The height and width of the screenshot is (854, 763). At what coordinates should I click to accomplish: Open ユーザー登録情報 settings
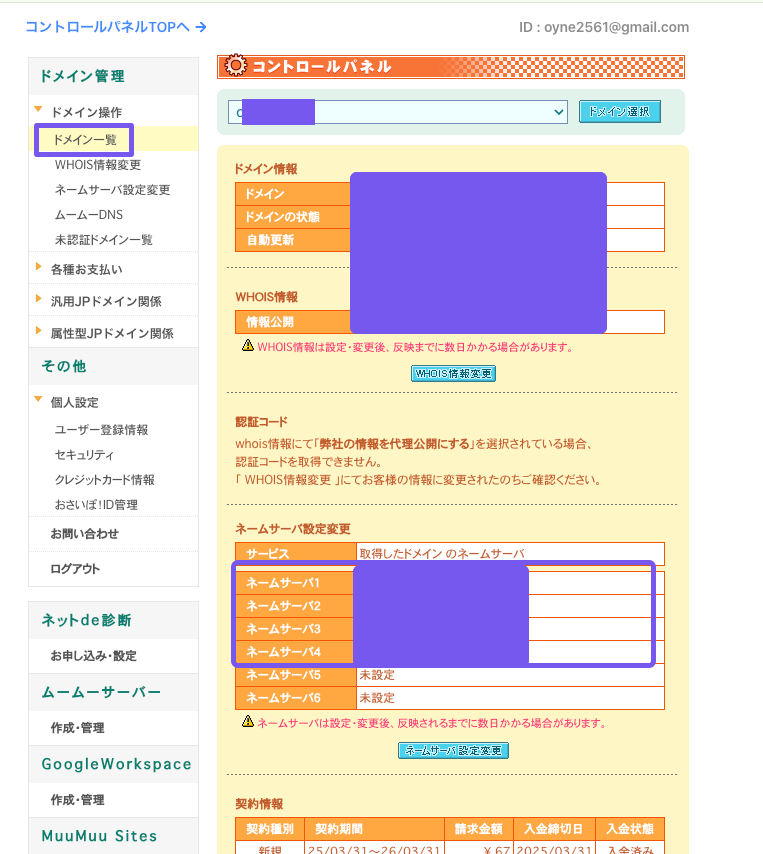101,430
